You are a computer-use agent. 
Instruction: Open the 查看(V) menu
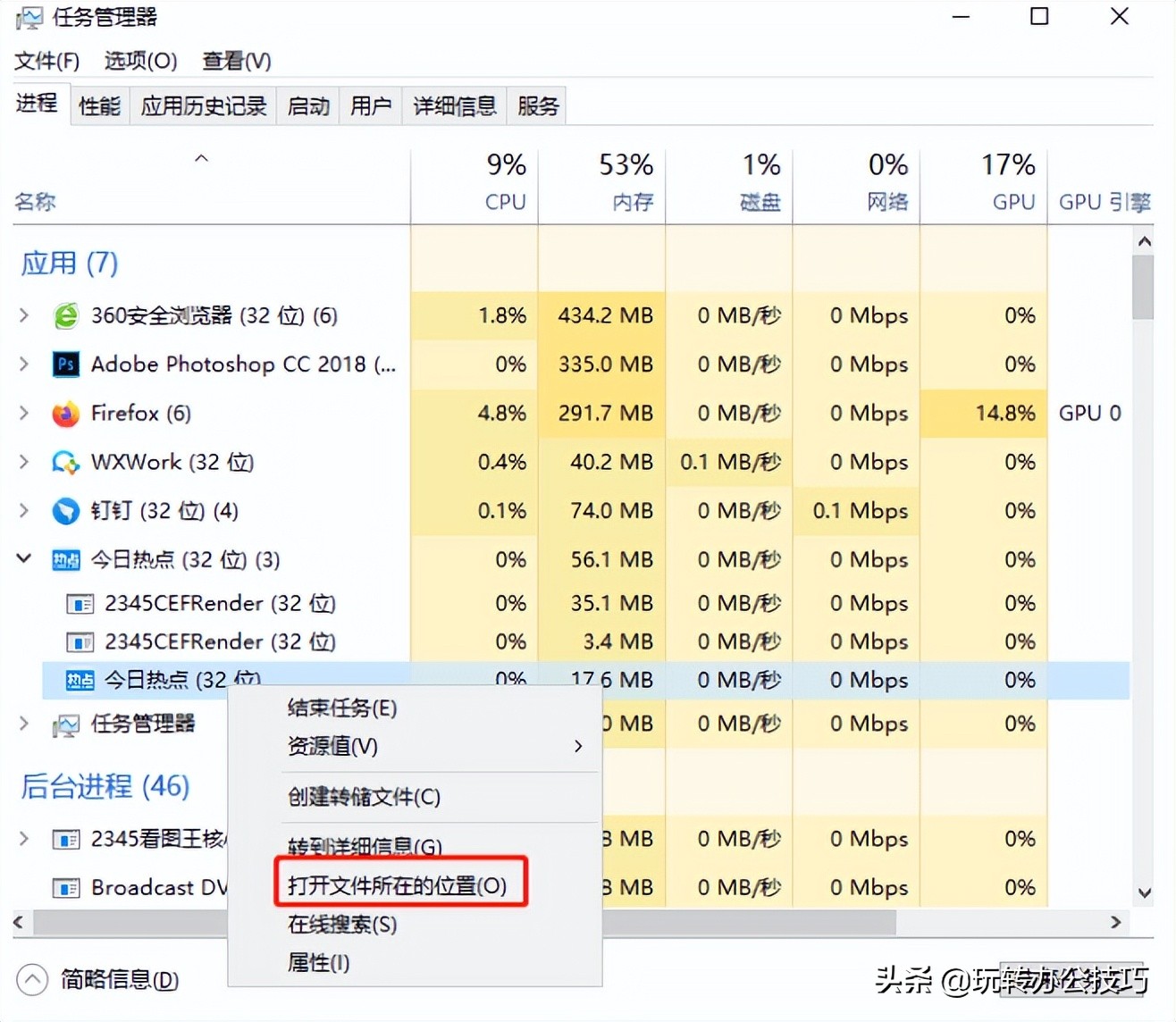(x=235, y=61)
